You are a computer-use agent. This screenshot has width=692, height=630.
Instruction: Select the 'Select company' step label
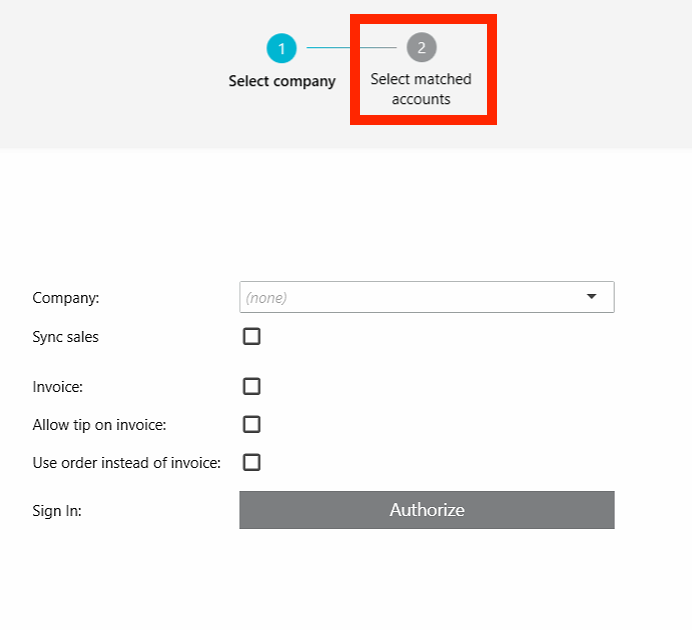tap(282, 81)
